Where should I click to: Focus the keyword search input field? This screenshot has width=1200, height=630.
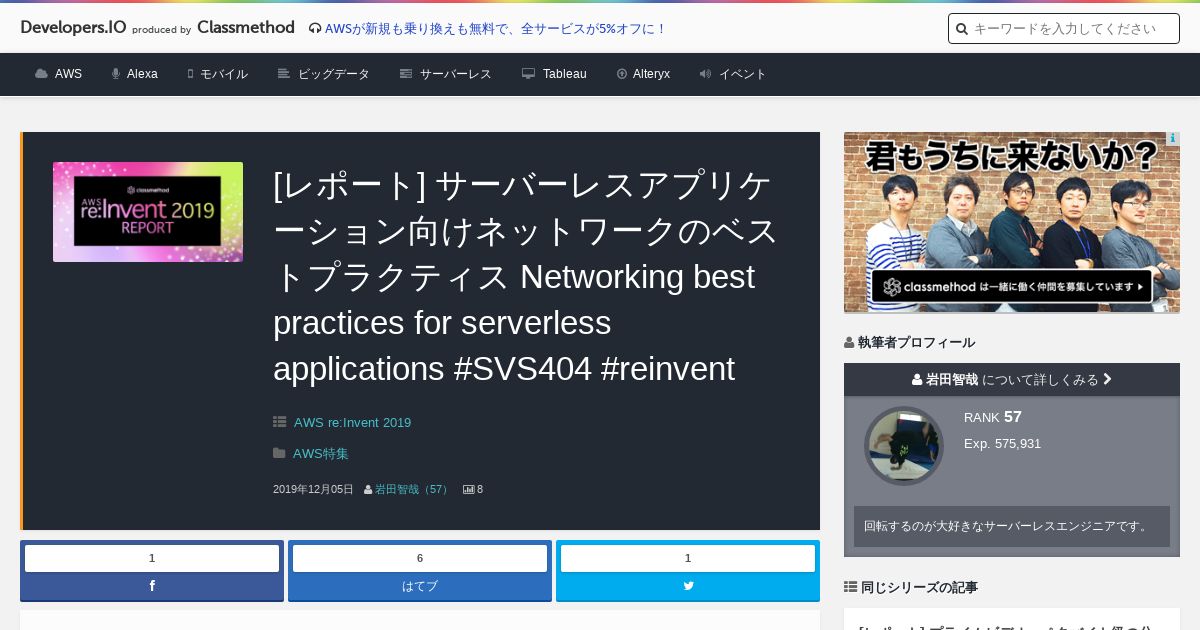[x=1064, y=29]
